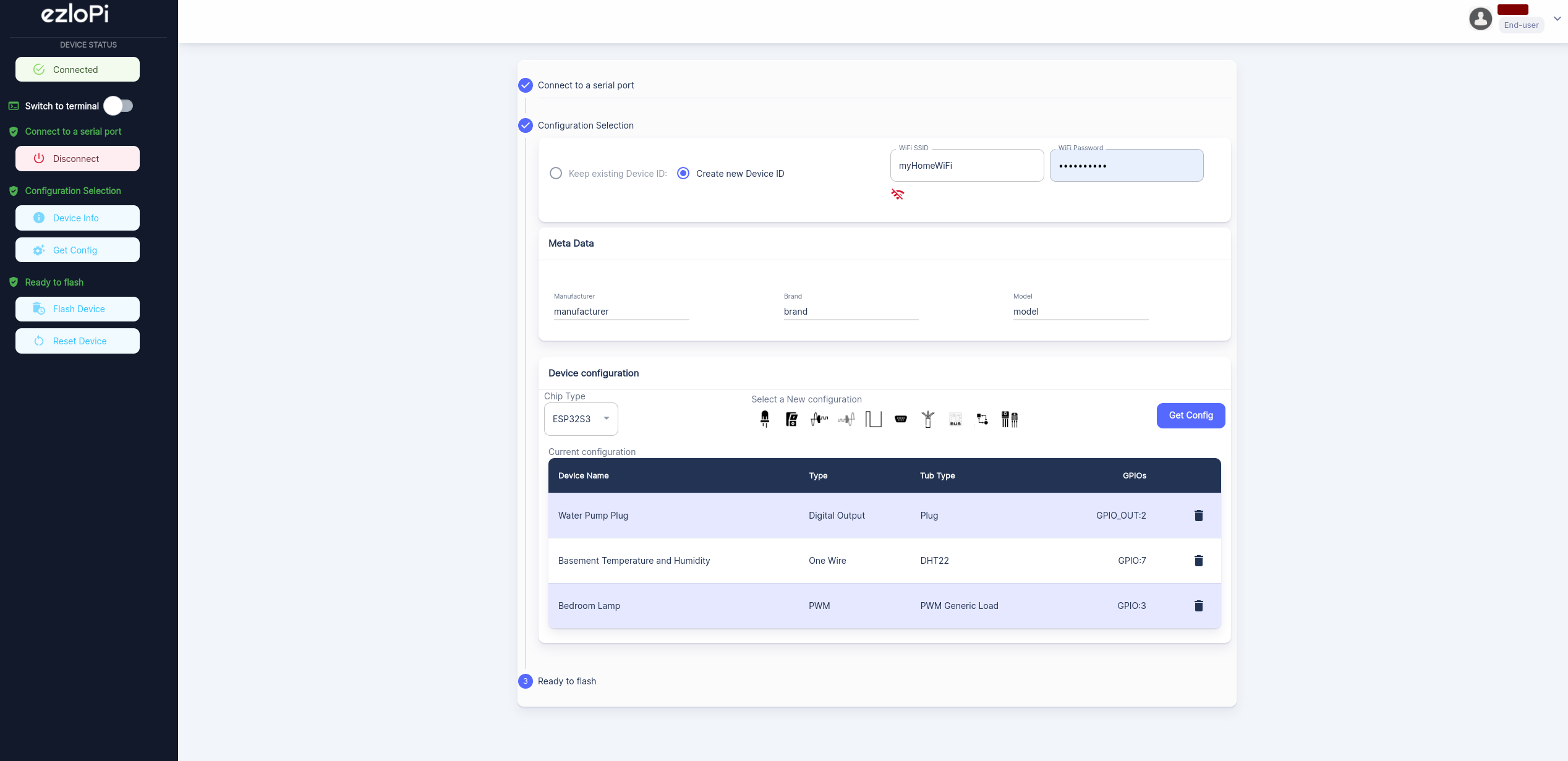Select Keep existing Device ID radio

(x=556, y=173)
